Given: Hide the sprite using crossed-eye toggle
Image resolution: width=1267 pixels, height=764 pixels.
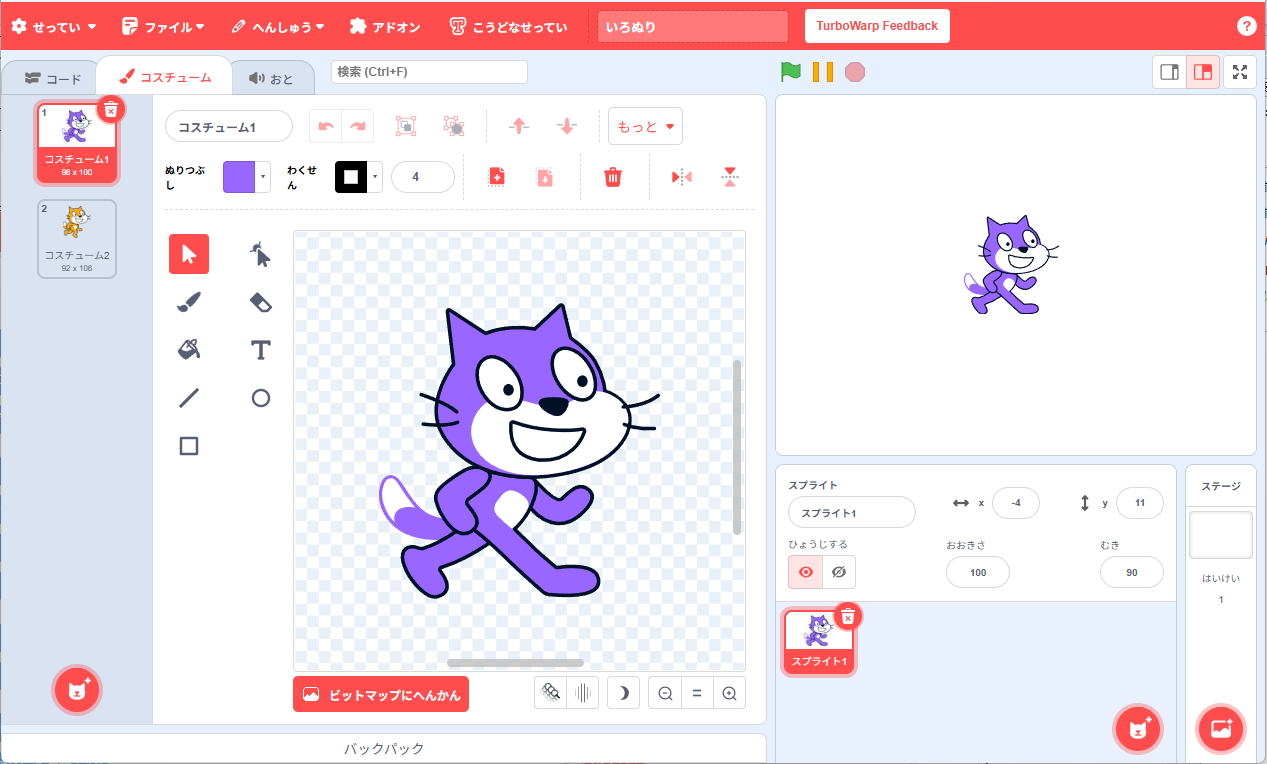Looking at the screenshot, I should click(839, 572).
